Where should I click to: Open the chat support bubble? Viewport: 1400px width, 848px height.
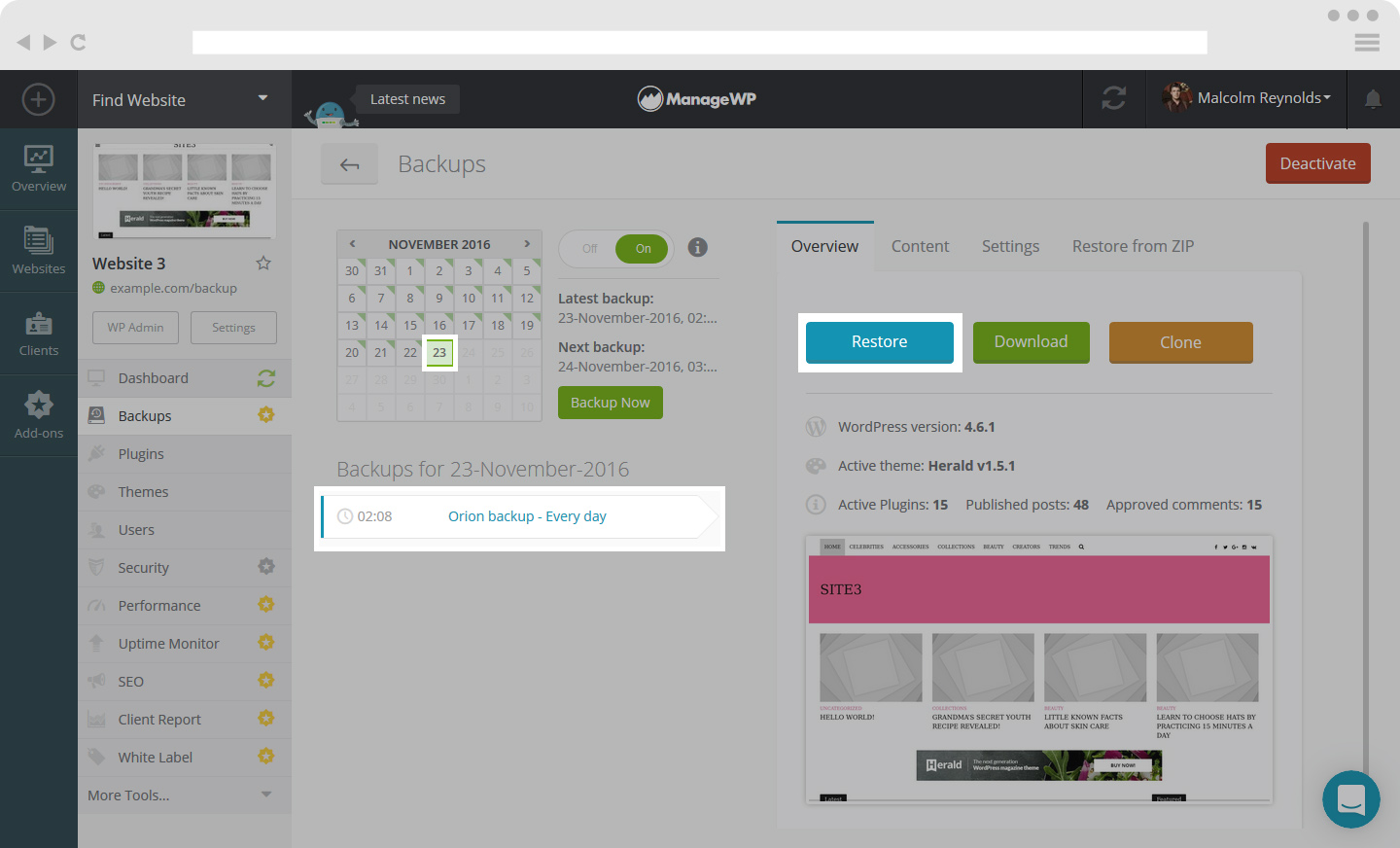coord(1351,799)
